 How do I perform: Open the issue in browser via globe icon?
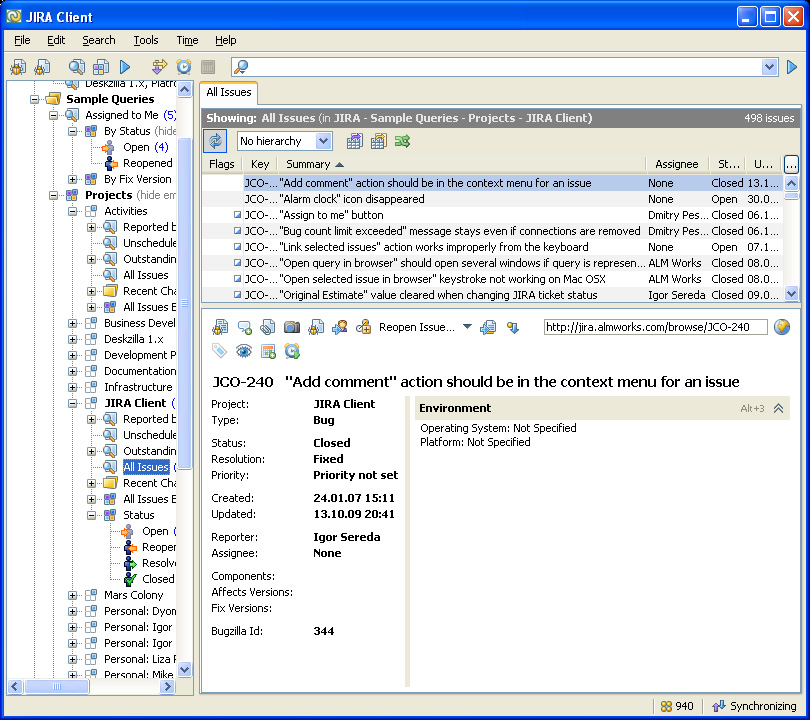[x=782, y=327]
